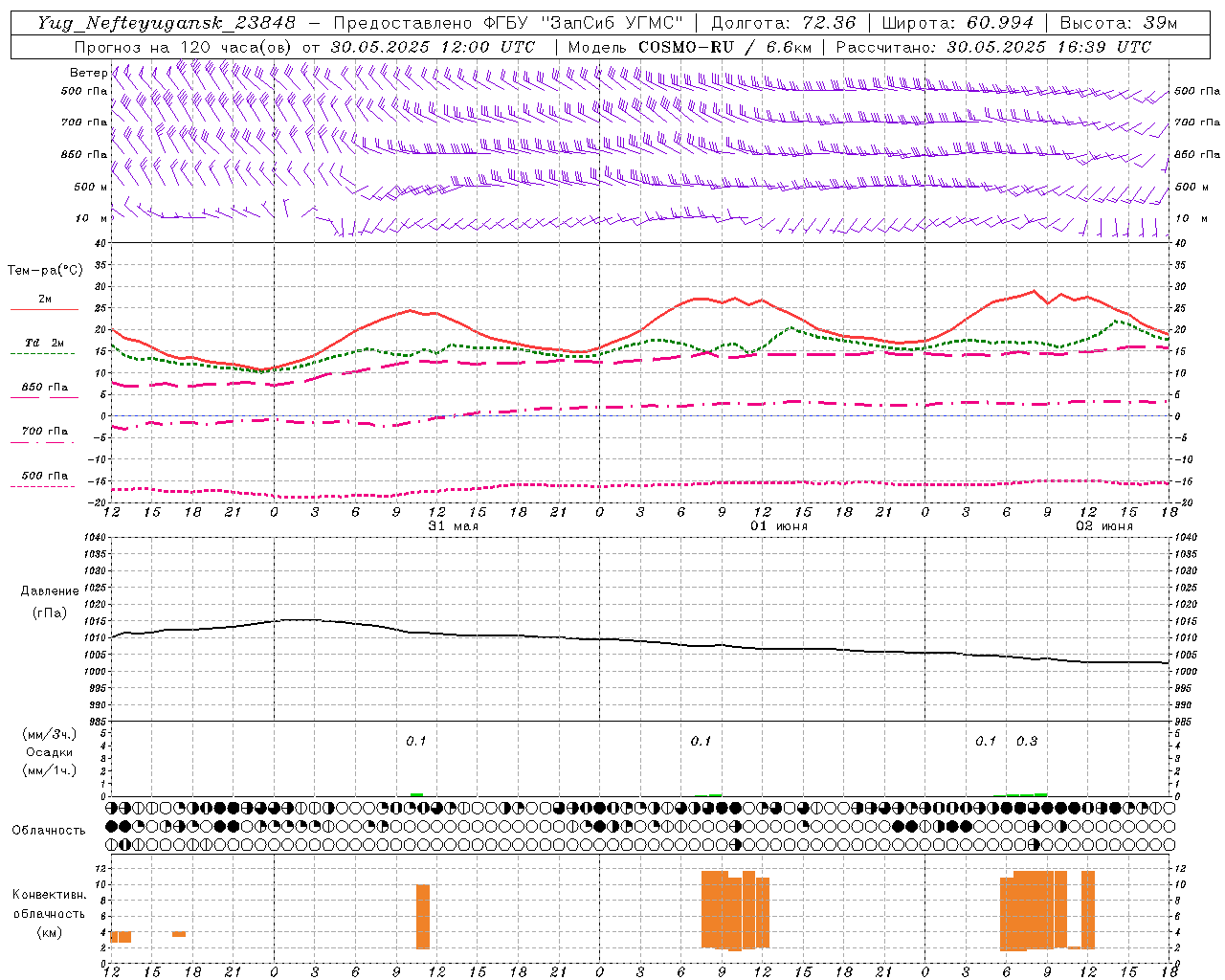Click the 02 июня date label
The image size is (1225, 980).
(1104, 525)
